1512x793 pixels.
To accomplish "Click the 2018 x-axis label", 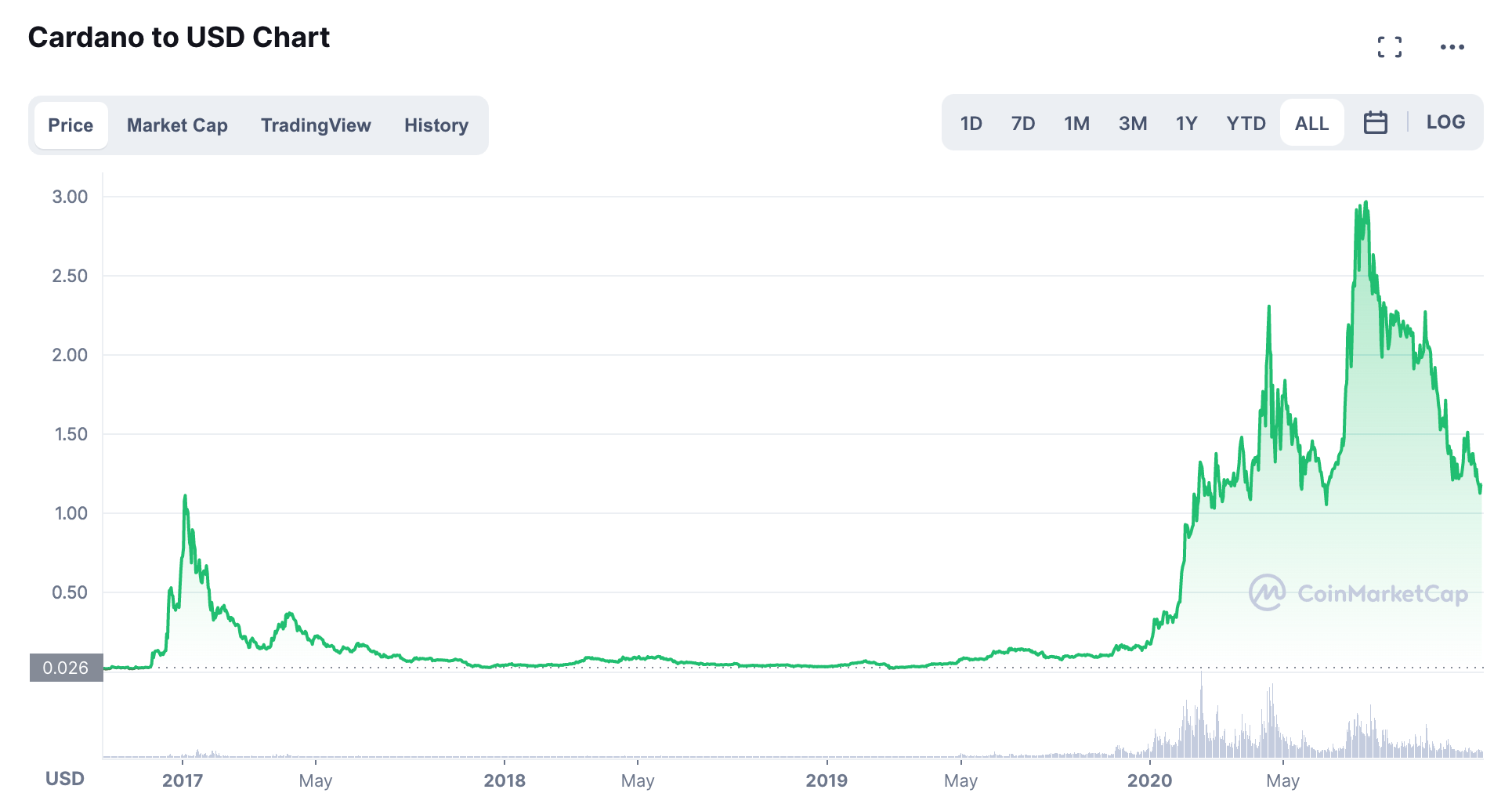I will [x=505, y=780].
